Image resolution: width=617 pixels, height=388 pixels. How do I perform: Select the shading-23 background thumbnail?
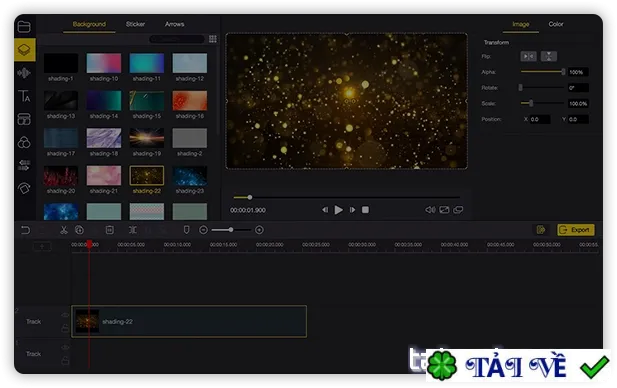click(190, 175)
